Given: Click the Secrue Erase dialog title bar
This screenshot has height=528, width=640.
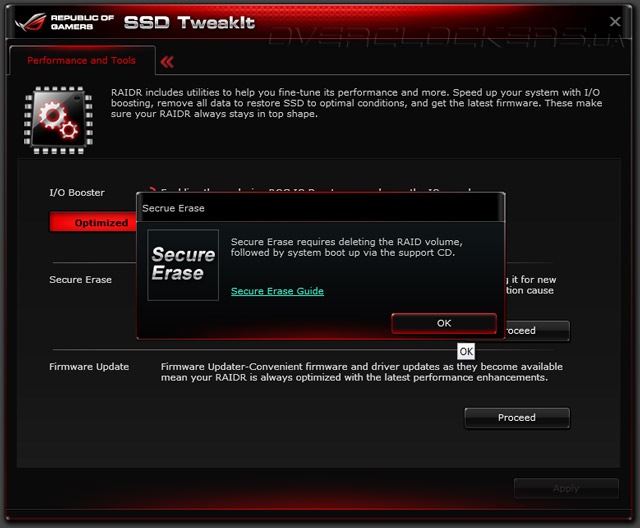Looking at the screenshot, I should pos(320,208).
